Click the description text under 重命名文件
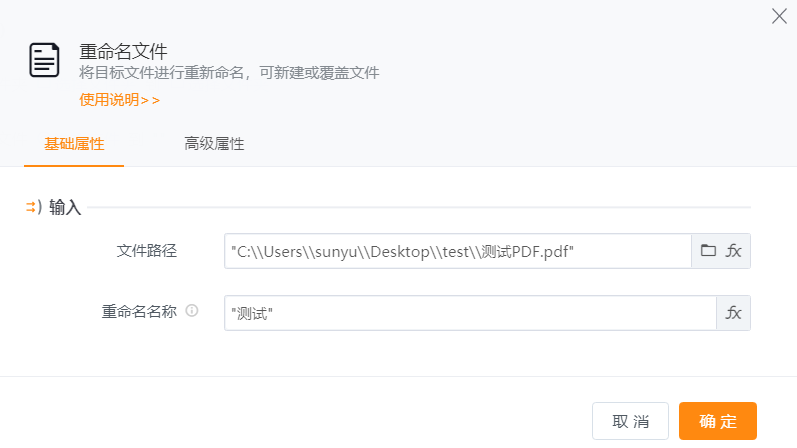This screenshot has width=797, height=448. tap(229, 73)
